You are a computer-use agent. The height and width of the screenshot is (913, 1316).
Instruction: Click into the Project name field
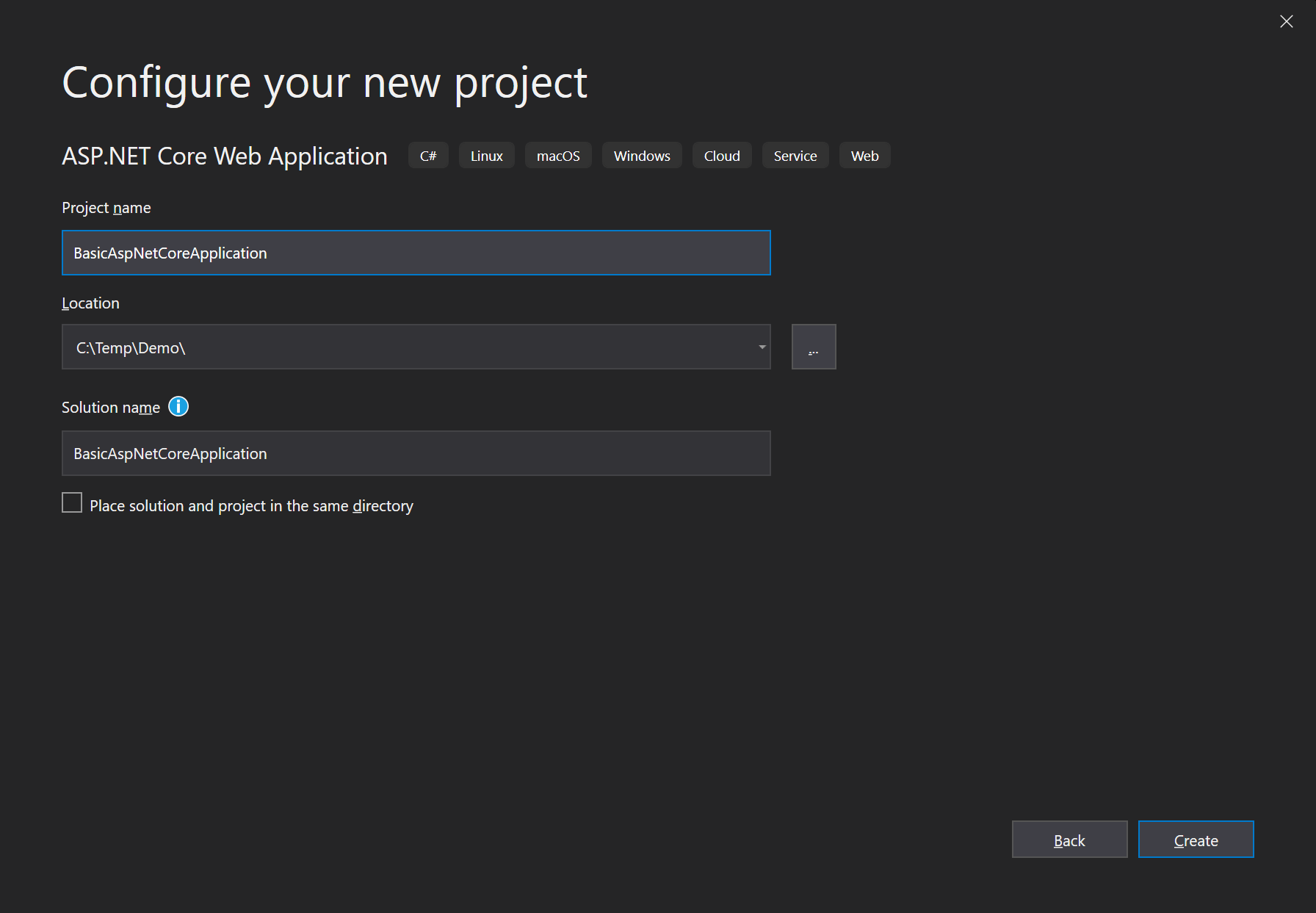[x=416, y=253]
